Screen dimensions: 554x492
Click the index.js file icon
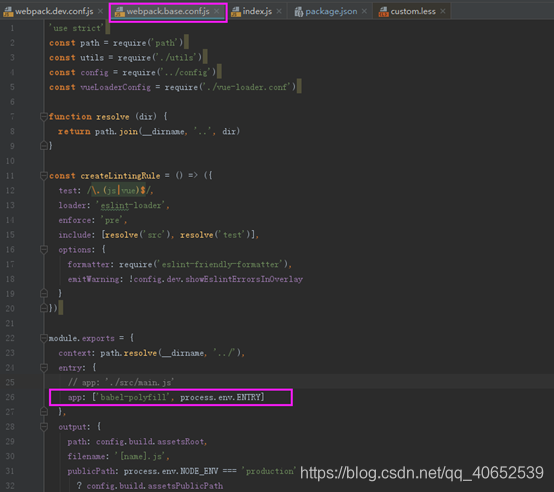coord(236,12)
